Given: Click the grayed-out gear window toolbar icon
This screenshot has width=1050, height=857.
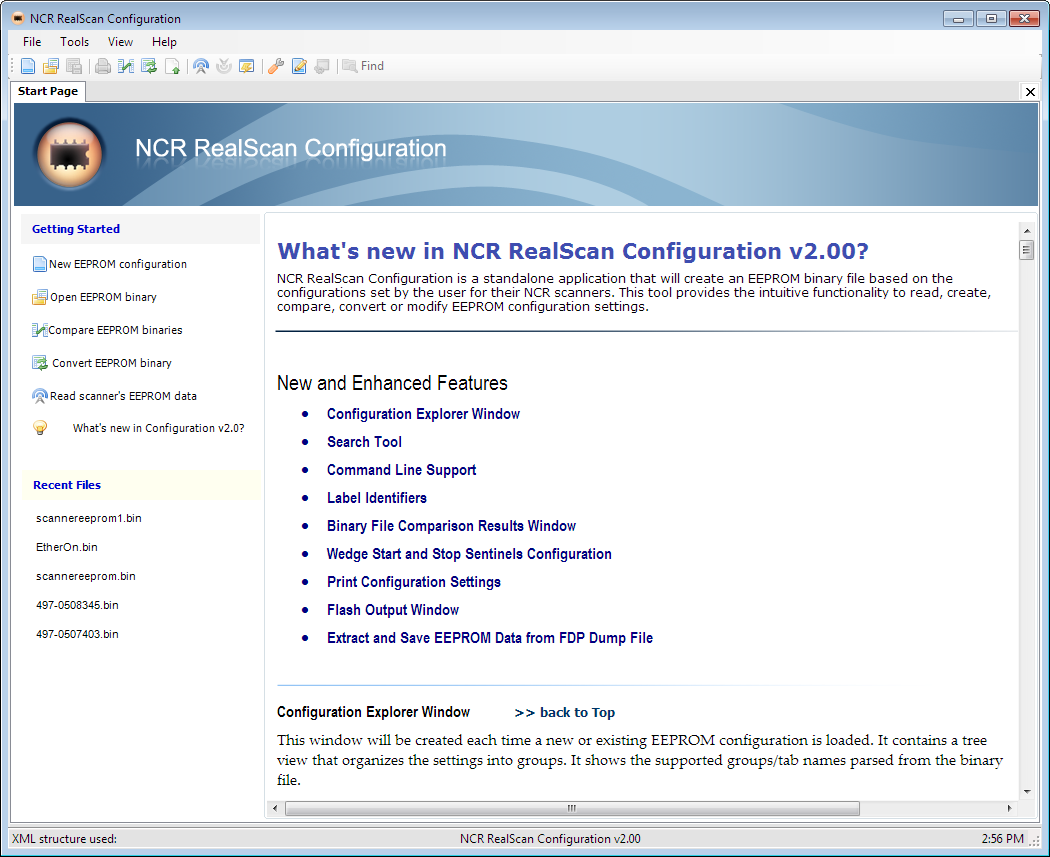Looking at the screenshot, I should point(322,66).
